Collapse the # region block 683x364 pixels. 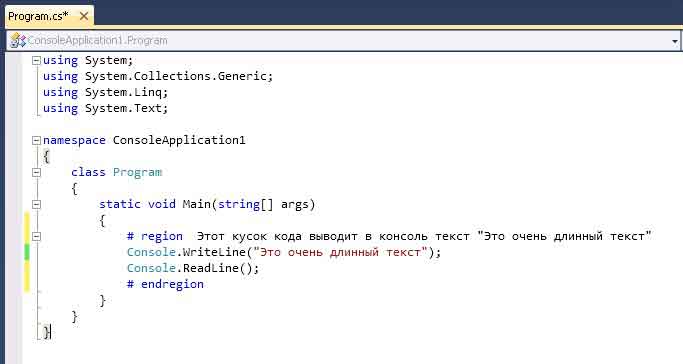[37, 236]
